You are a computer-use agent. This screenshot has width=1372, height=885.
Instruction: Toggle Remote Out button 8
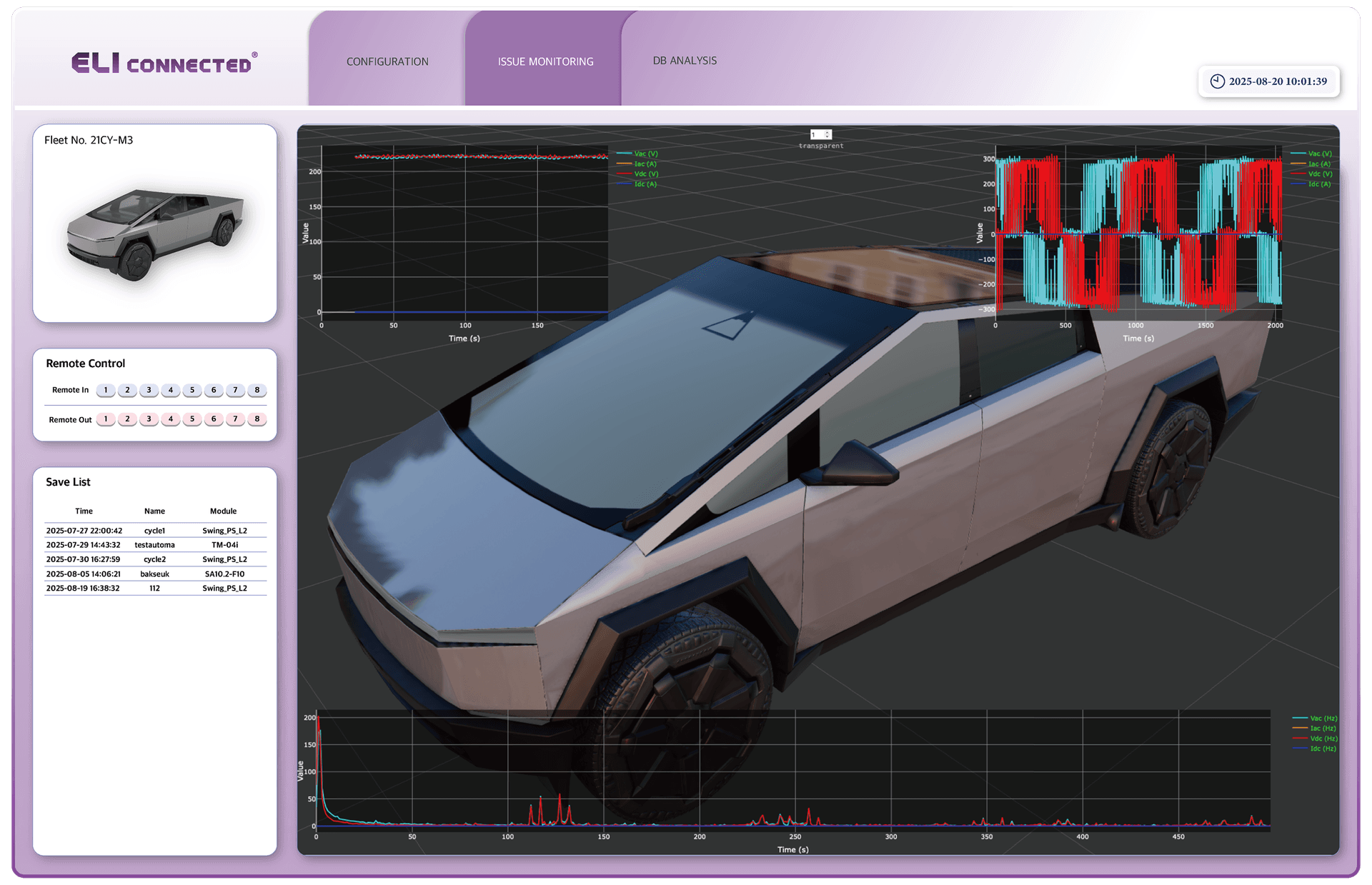(257, 419)
